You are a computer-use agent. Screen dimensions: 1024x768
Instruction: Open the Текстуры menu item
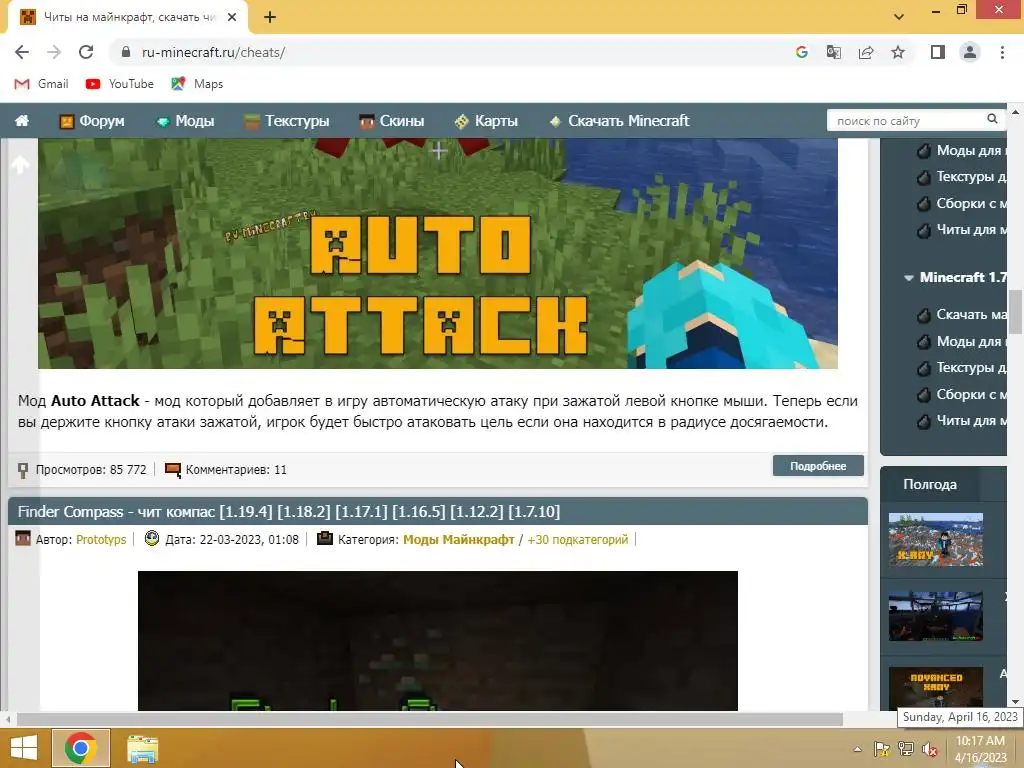[x=287, y=121]
